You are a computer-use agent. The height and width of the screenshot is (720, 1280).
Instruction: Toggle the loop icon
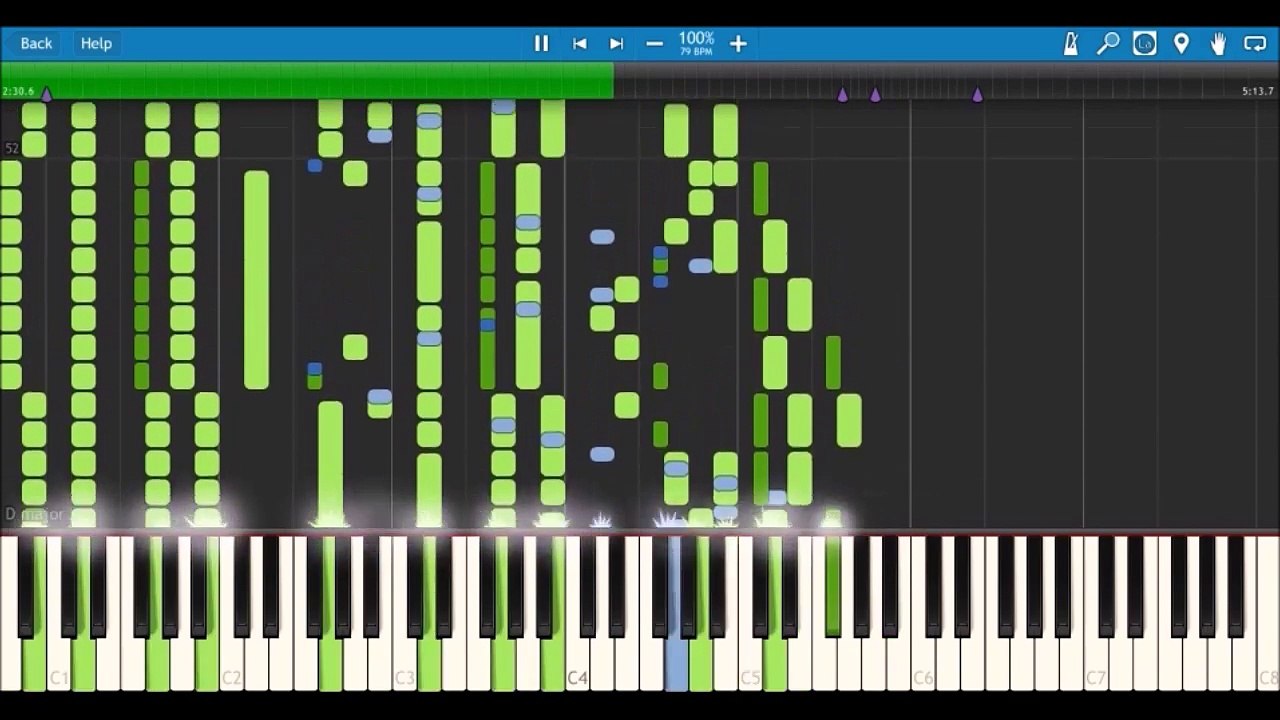pos(1255,43)
